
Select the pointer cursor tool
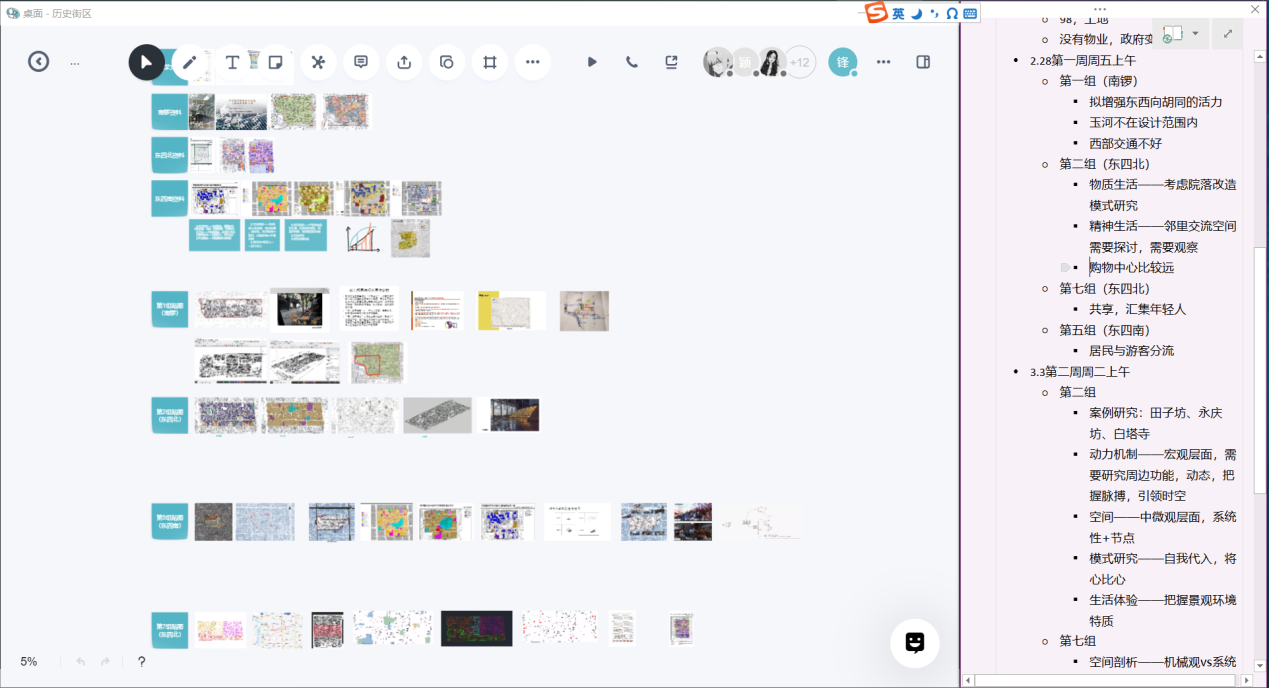(x=146, y=62)
